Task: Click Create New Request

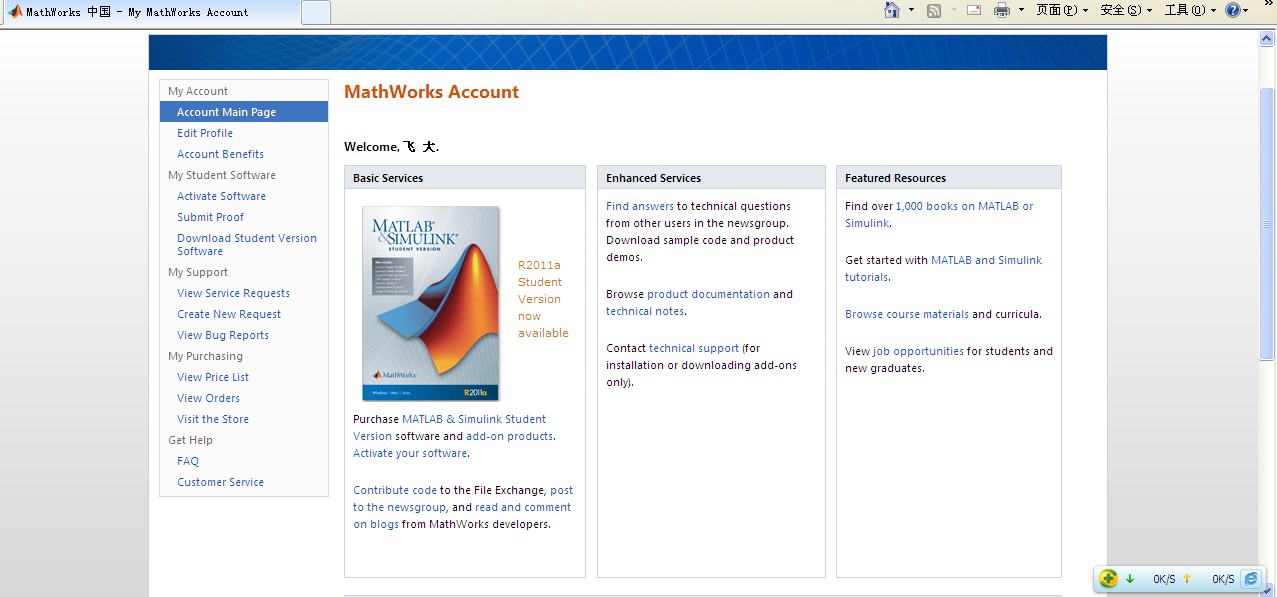Action: [x=229, y=314]
